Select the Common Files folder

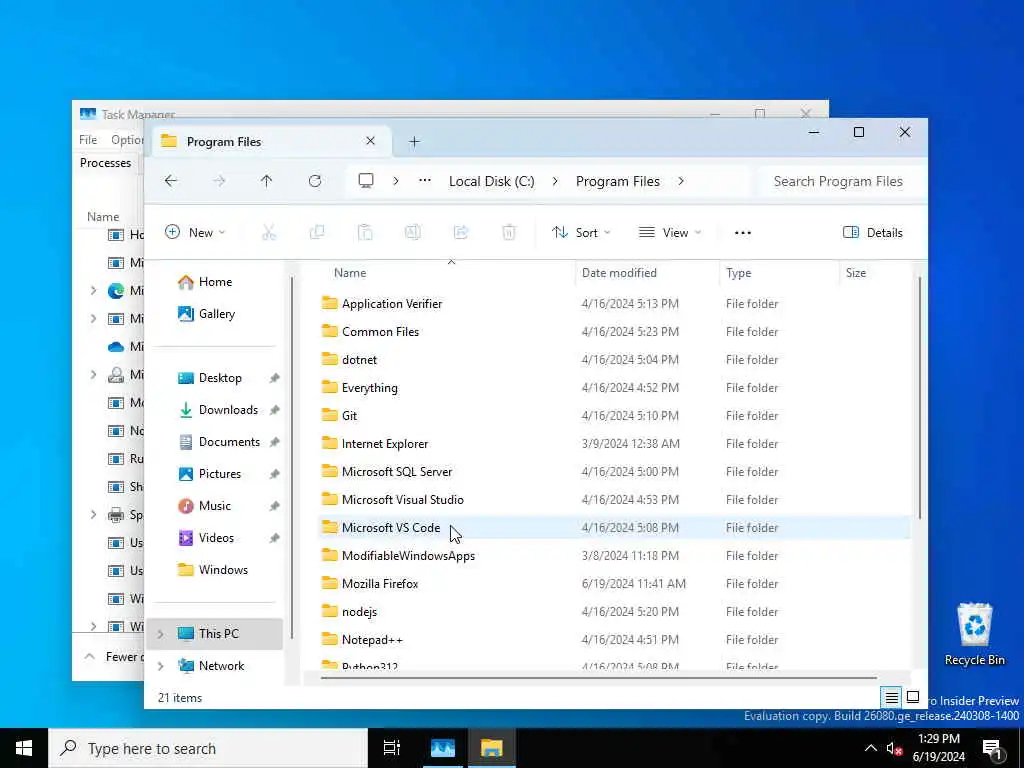pos(614,332)
